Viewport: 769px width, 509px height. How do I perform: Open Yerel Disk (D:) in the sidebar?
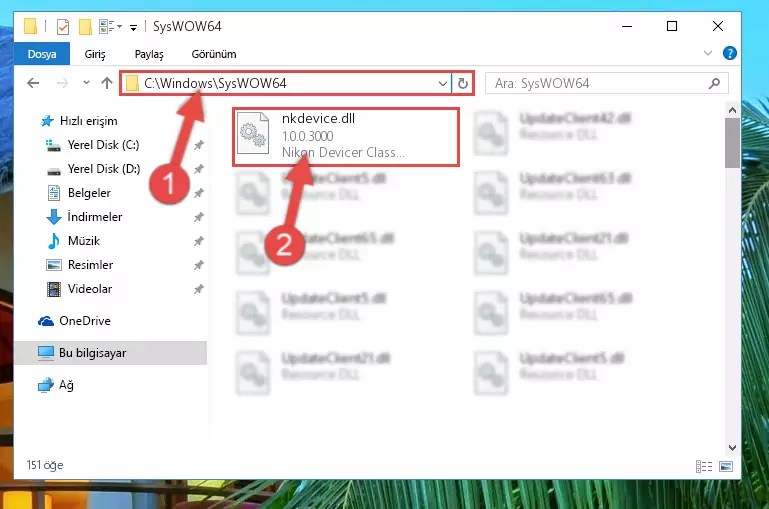point(104,169)
